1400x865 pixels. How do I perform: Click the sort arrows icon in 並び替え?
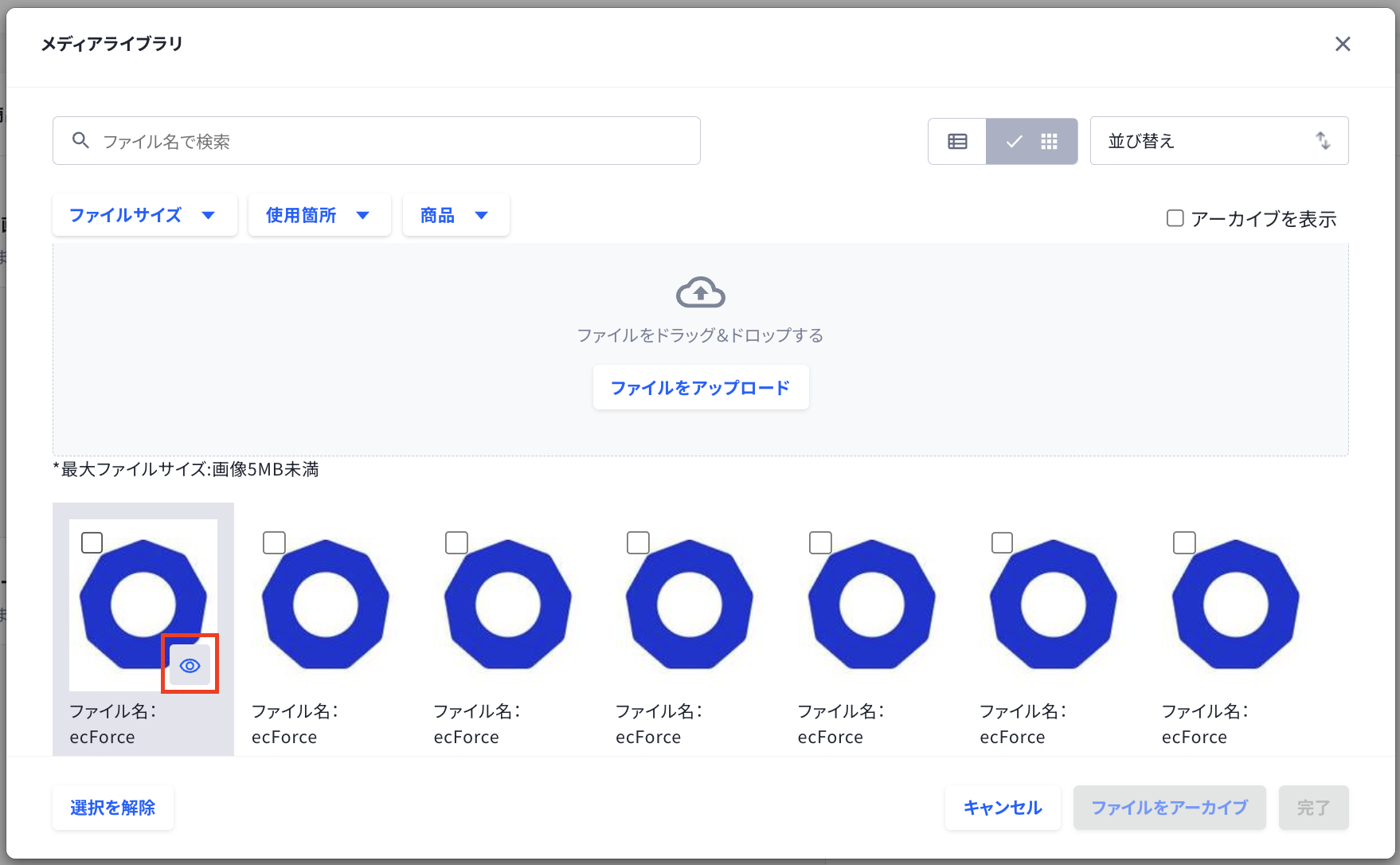[1323, 141]
